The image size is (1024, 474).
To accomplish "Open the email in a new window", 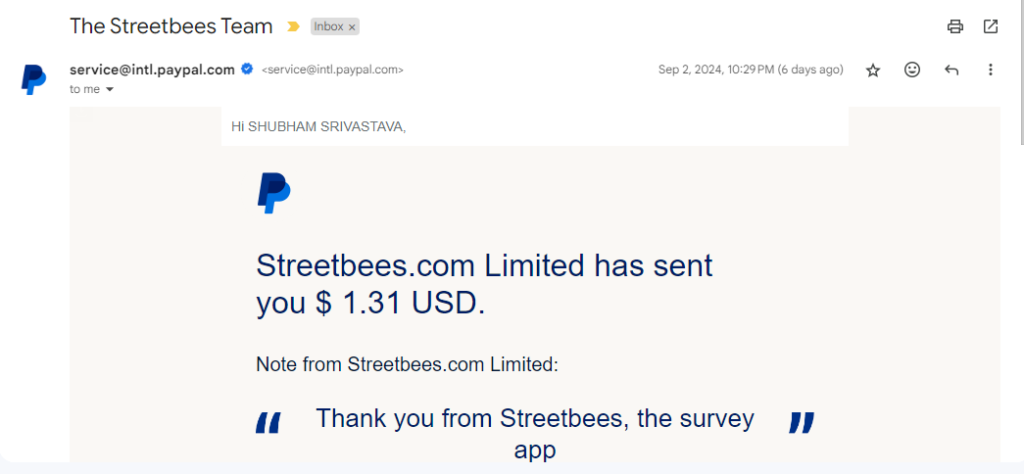I will 991,26.
